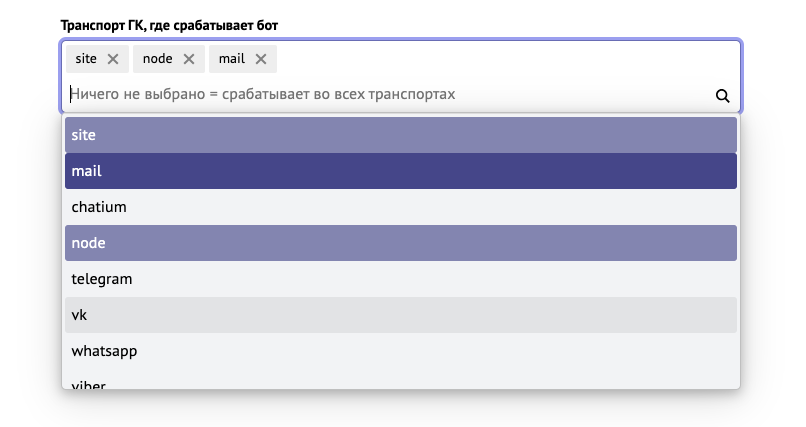Click the mail tag chip label
Image resolution: width=806 pixels, height=427 pixels.
click(232, 59)
